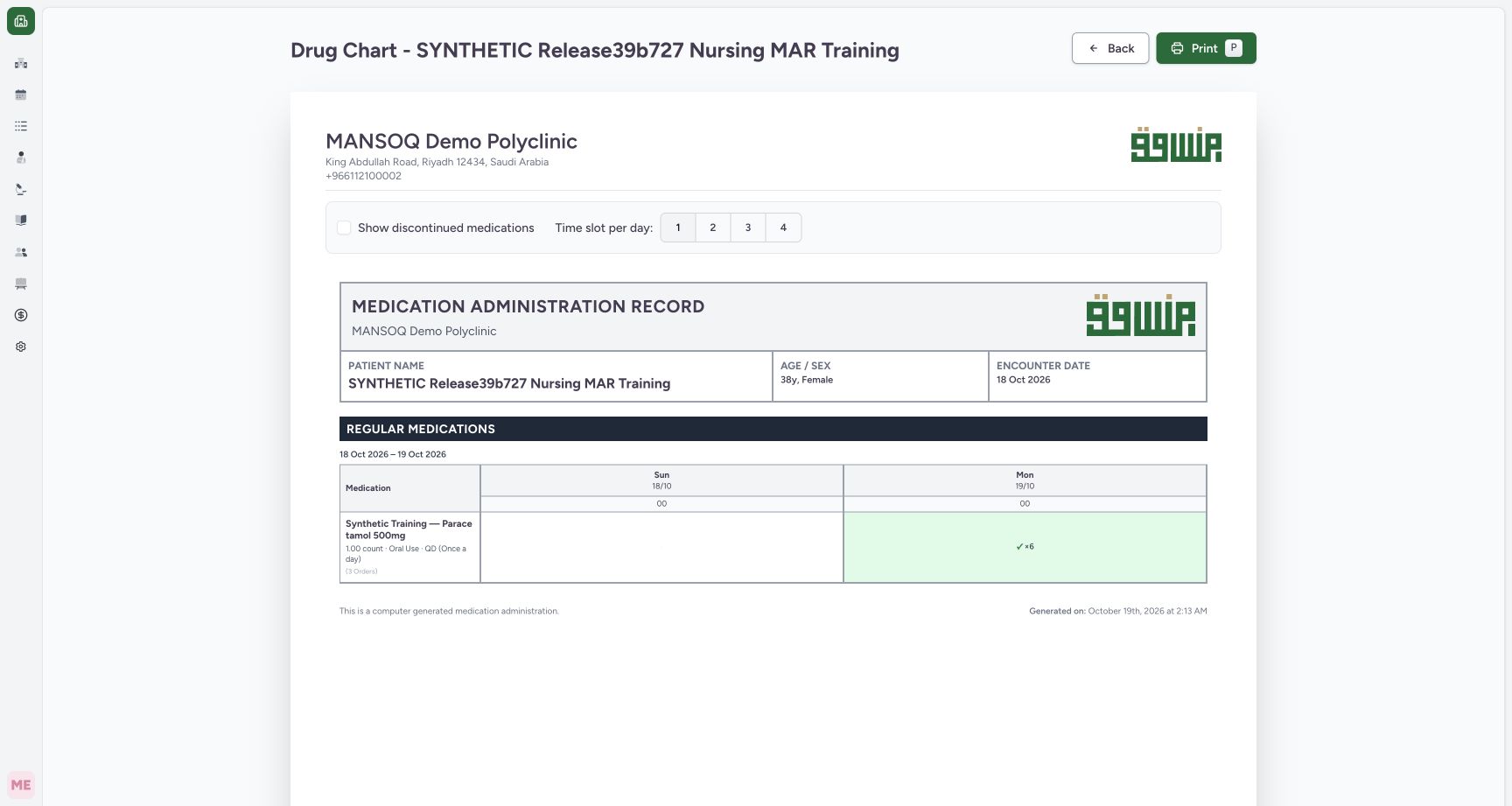This screenshot has height=806, width=1512.
Task: Open the settings gear icon in sidebar
Action: (x=21, y=347)
